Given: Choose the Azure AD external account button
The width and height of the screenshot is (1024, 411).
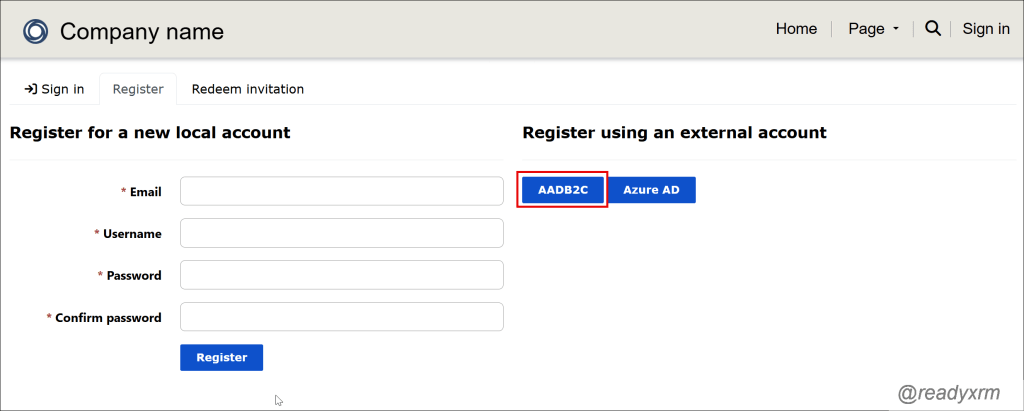Looking at the screenshot, I should tap(651, 190).
